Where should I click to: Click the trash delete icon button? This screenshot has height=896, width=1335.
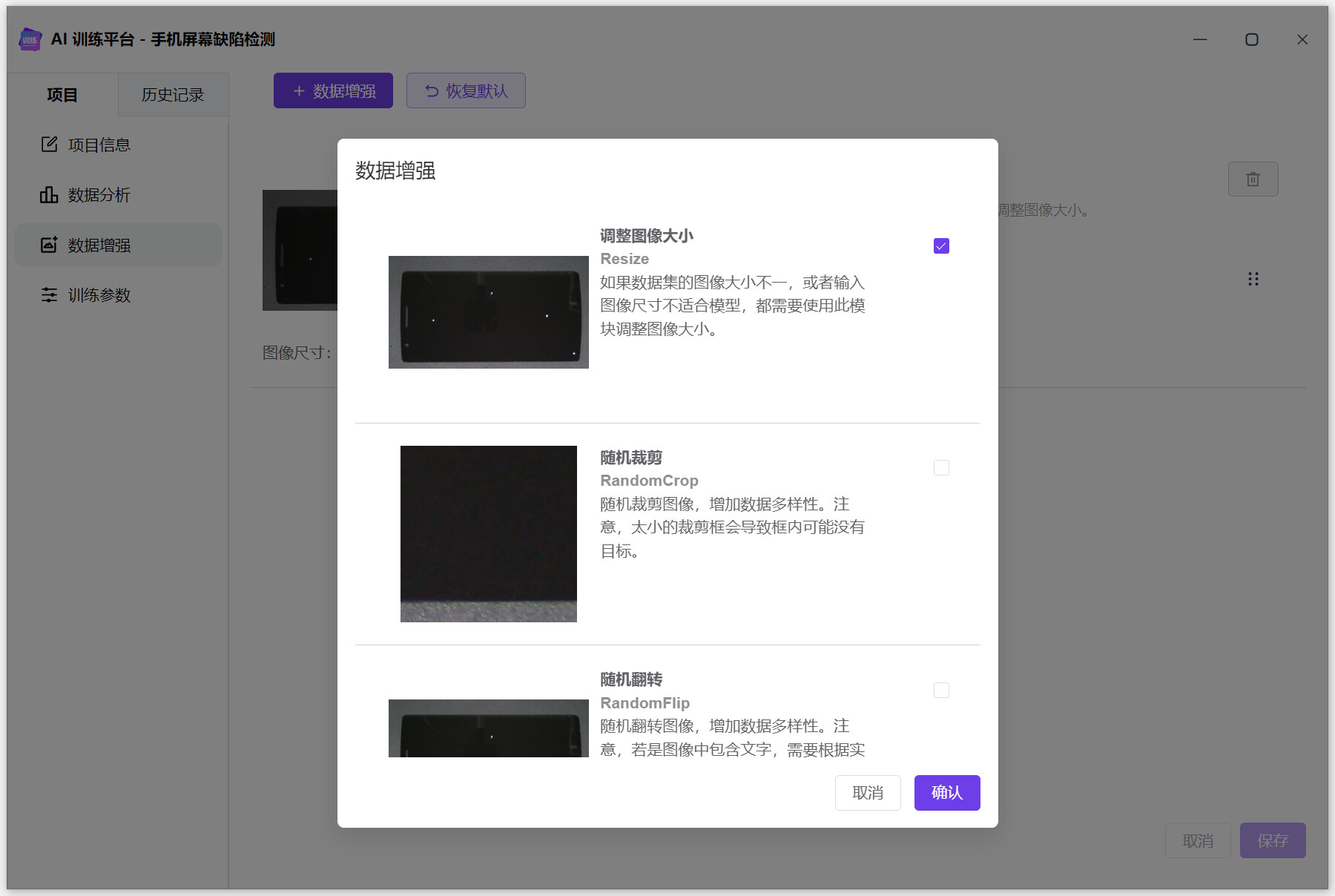point(1253,179)
